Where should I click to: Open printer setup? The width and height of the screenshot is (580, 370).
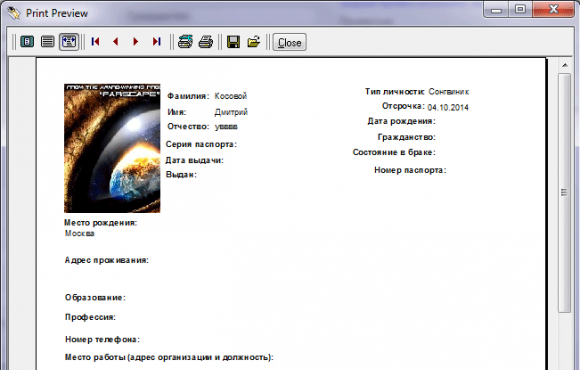[185, 41]
